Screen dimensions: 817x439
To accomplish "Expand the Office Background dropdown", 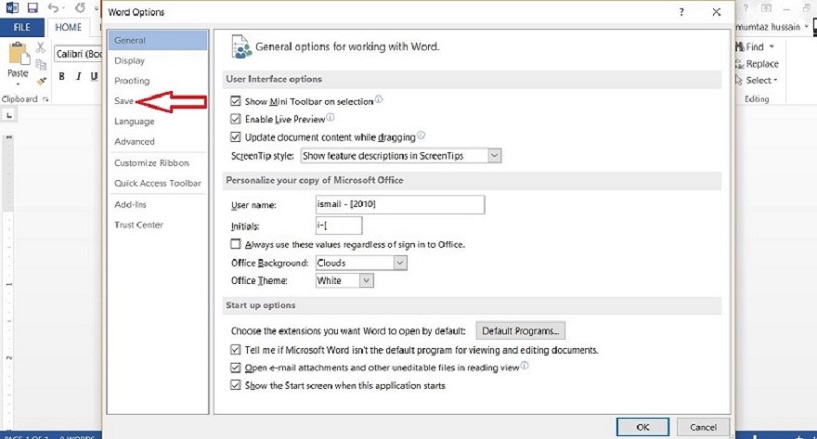I will (361, 263).
